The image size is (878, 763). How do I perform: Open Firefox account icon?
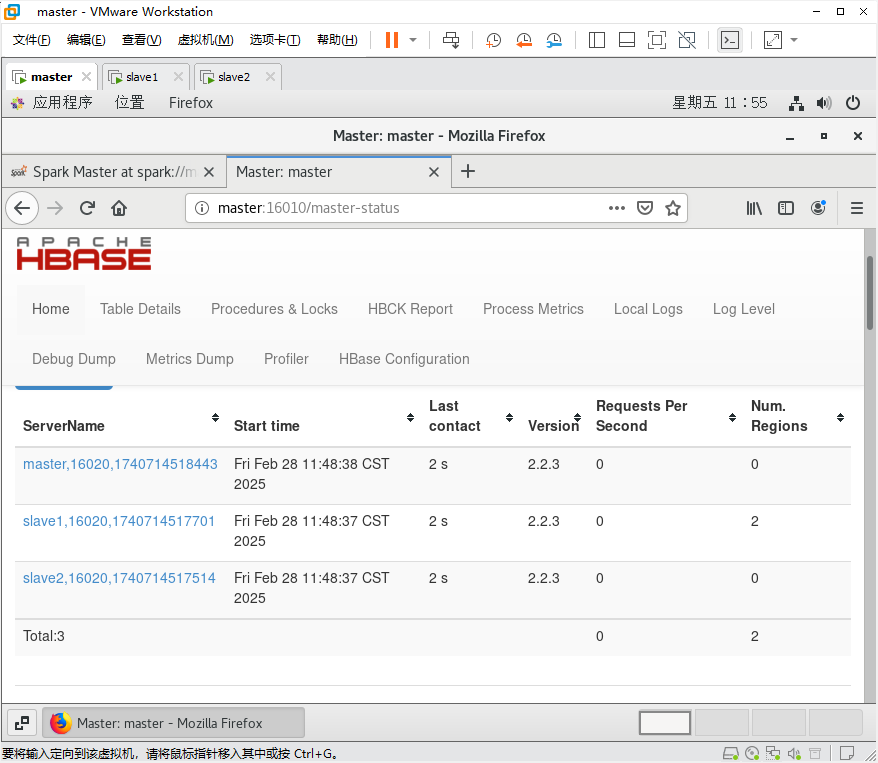pyautogui.click(x=818, y=208)
